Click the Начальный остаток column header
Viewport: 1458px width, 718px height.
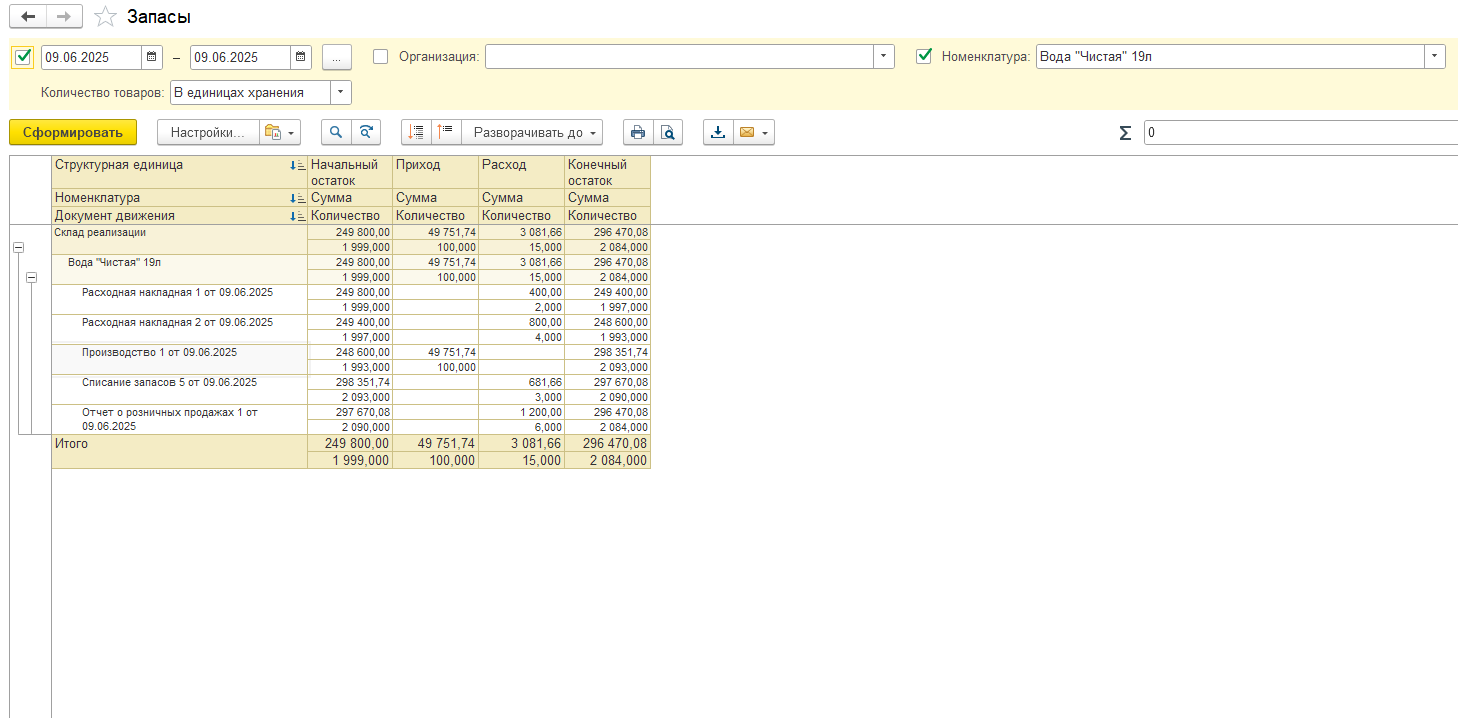click(x=350, y=172)
